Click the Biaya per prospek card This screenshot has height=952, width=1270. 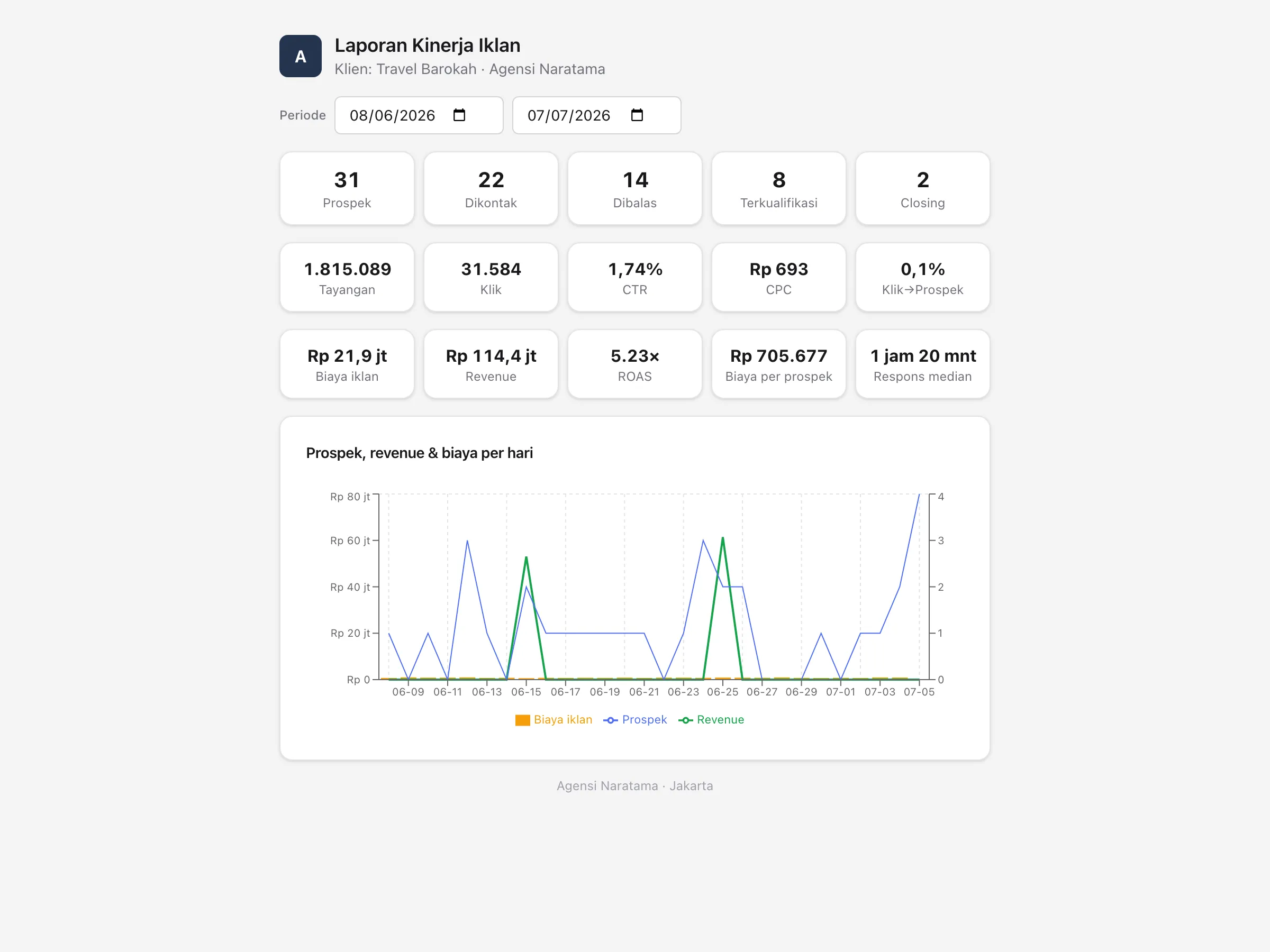pos(778,364)
